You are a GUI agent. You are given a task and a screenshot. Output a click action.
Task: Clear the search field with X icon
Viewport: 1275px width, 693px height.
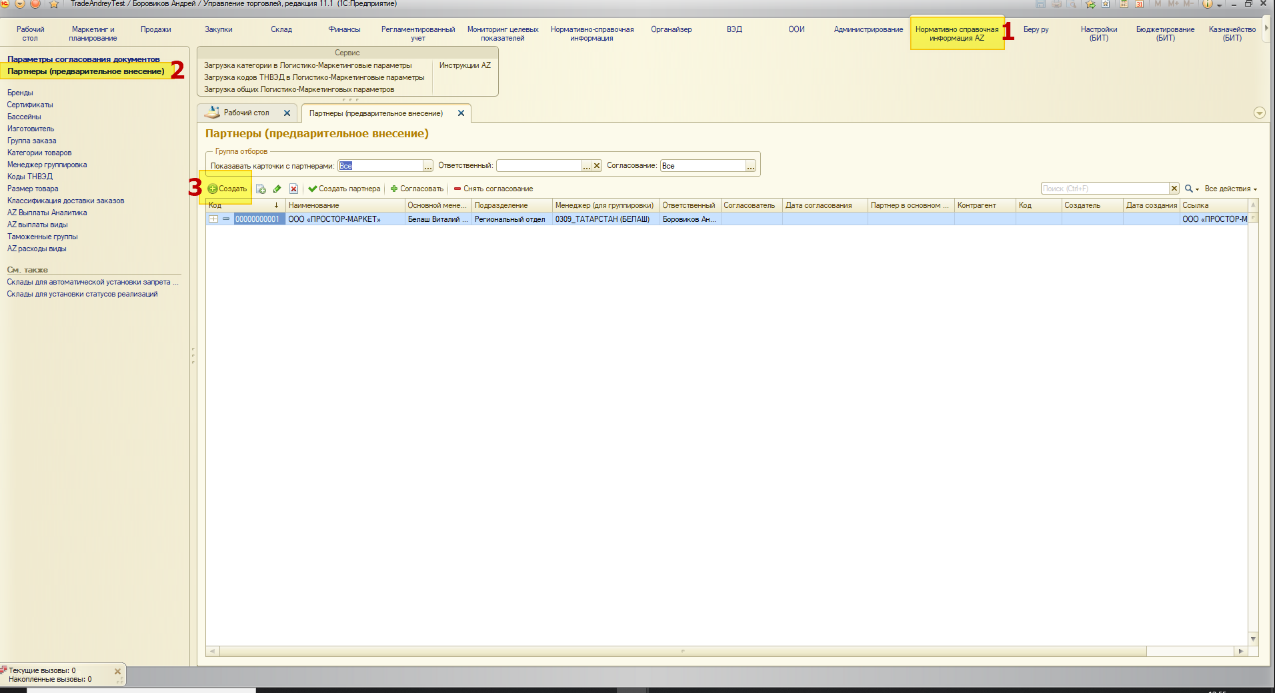(x=1175, y=188)
